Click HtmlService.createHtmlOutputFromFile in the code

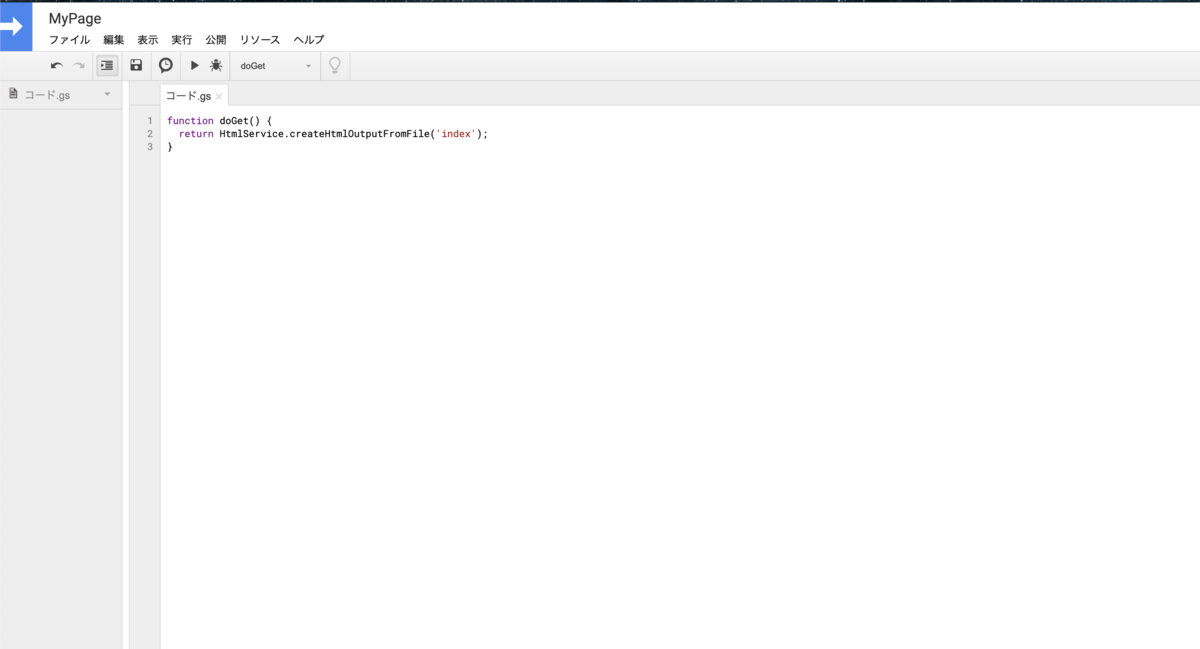coord(325,134)
